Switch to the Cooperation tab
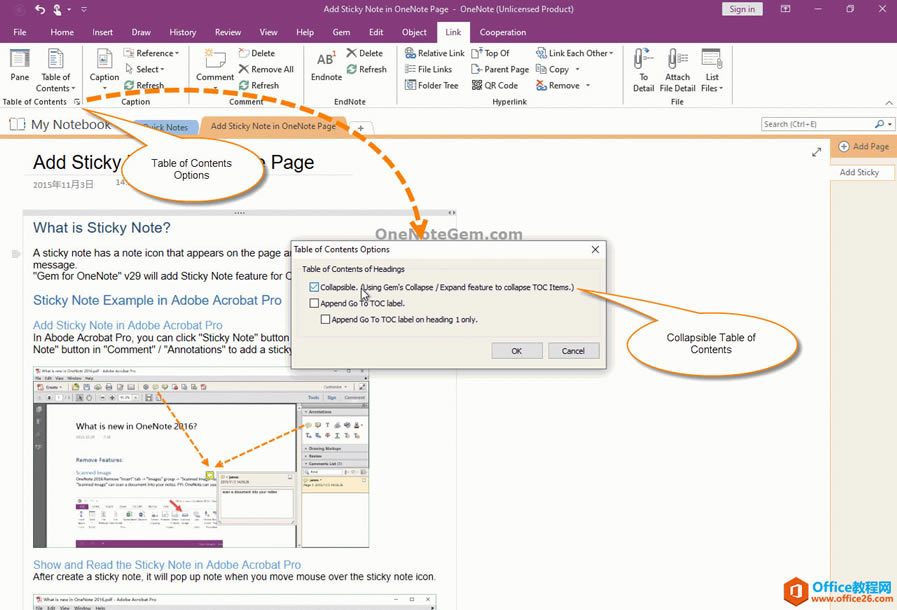The height and width of the screenshot is (610, 897). pyautogui.click(x=503, y=32)
